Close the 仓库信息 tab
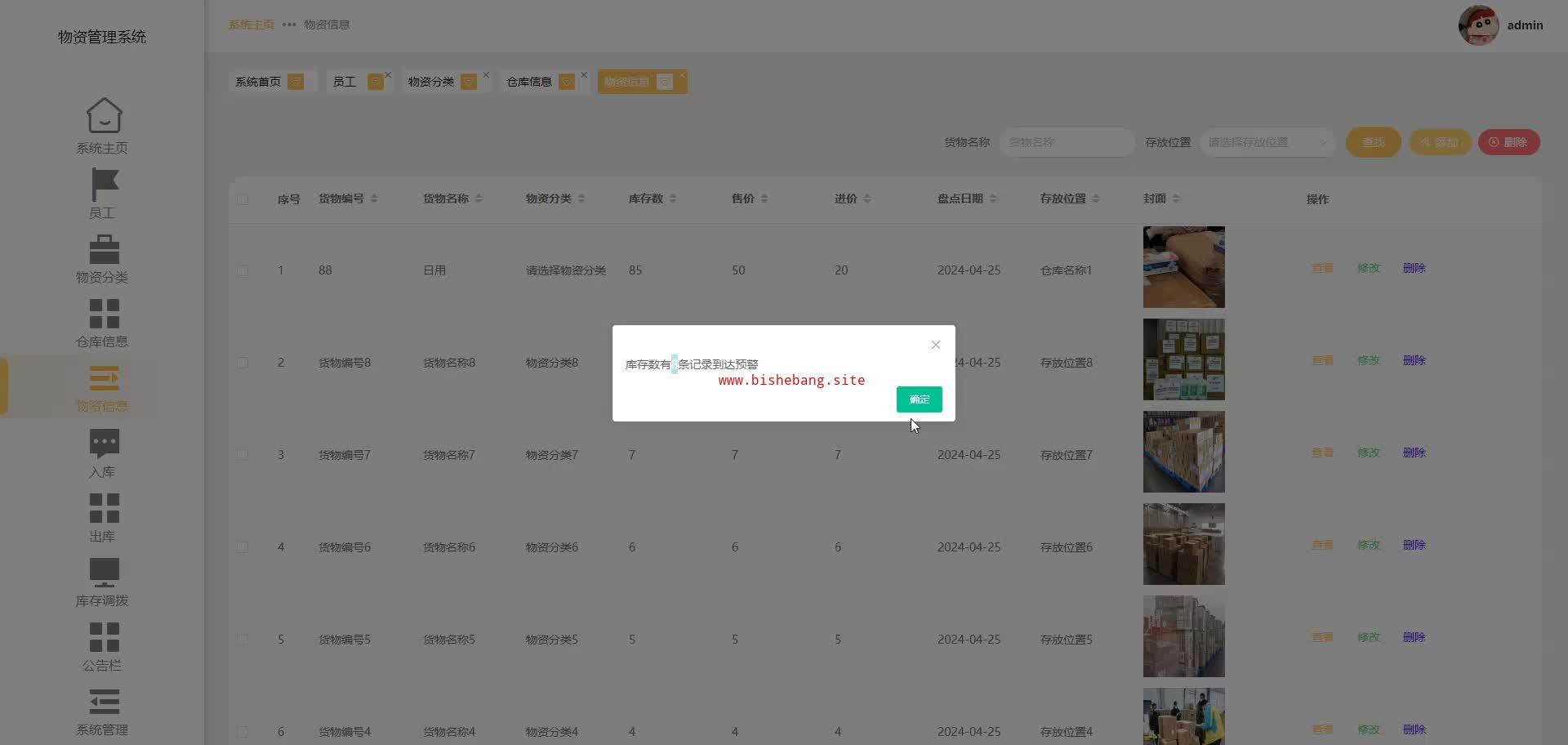Screen dimensions: 1568x745 tap(584, 75)
